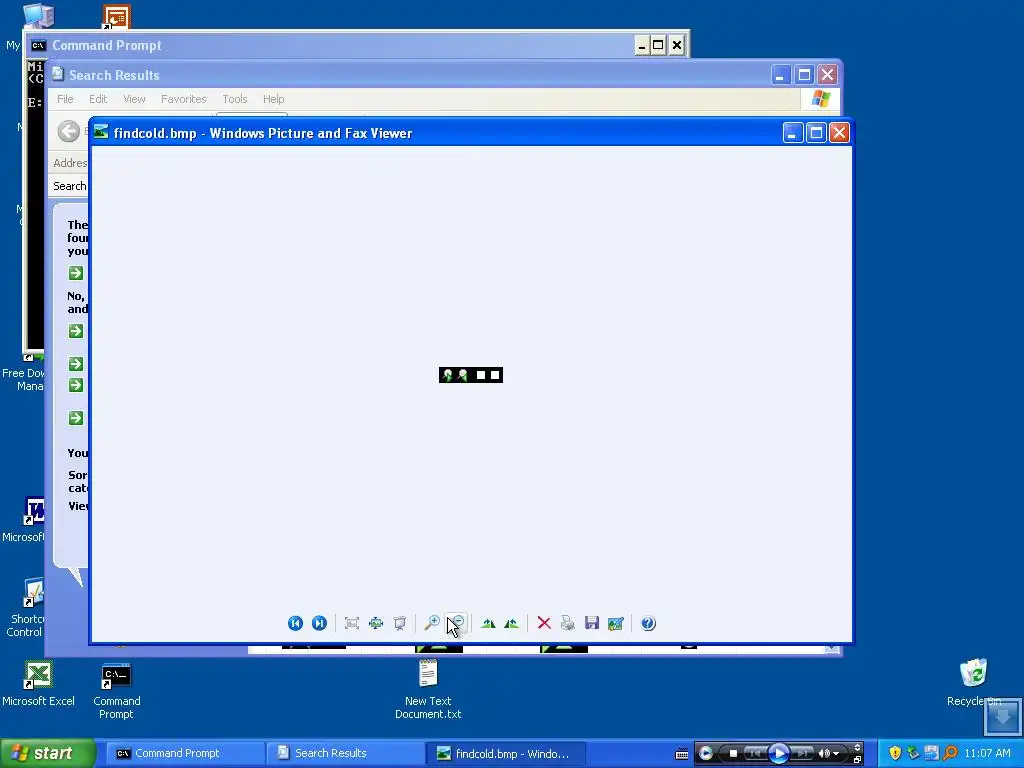Print the picture
The image size is (1024, 768).
click(x=568, y=623)
